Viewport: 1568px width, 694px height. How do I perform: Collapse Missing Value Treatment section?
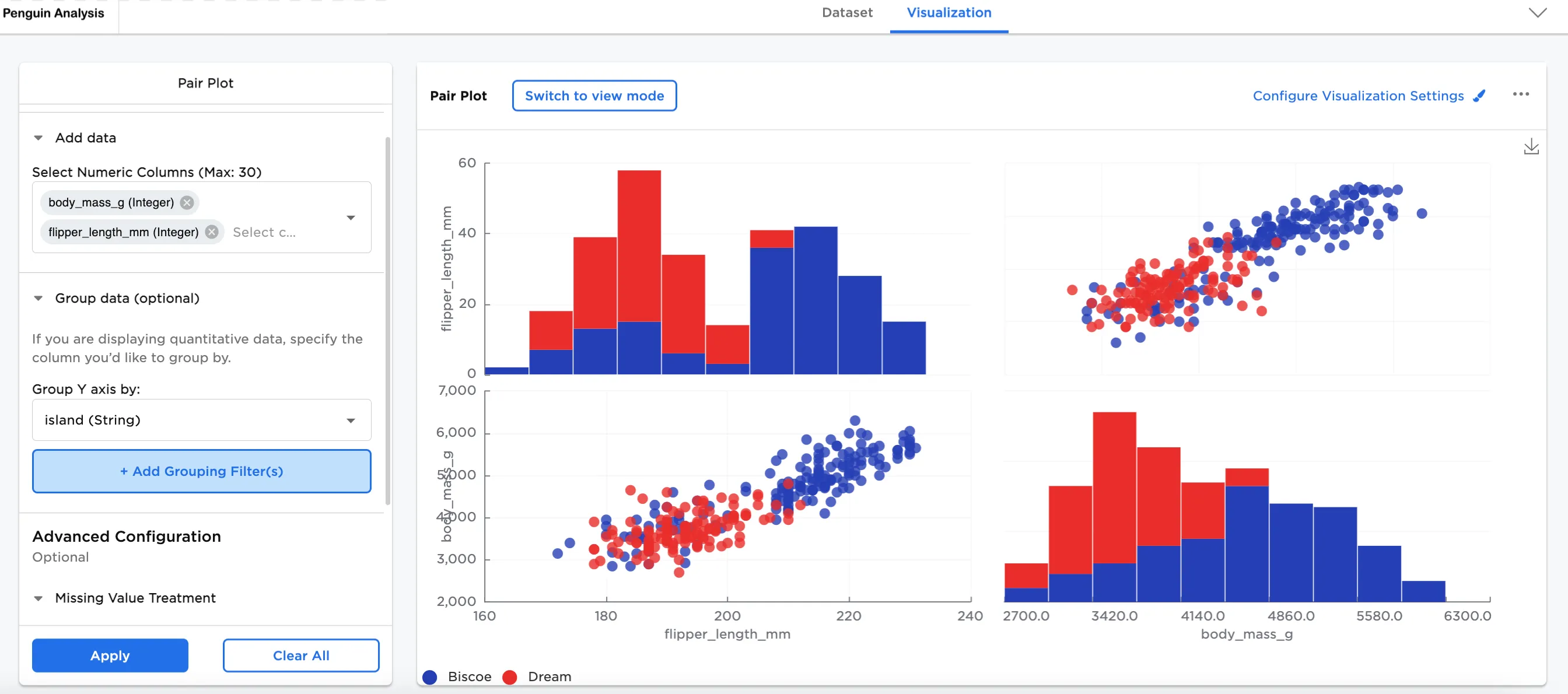pos(38,598)
